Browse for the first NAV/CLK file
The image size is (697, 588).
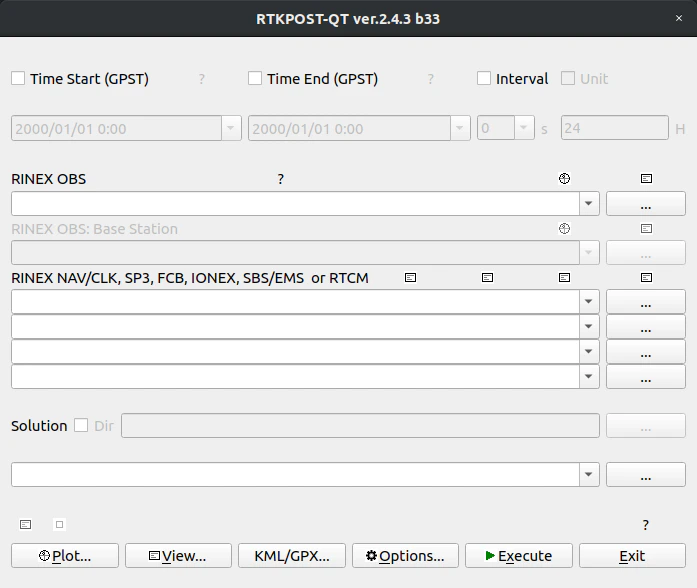pyautogui.click(x=645, y=301)
